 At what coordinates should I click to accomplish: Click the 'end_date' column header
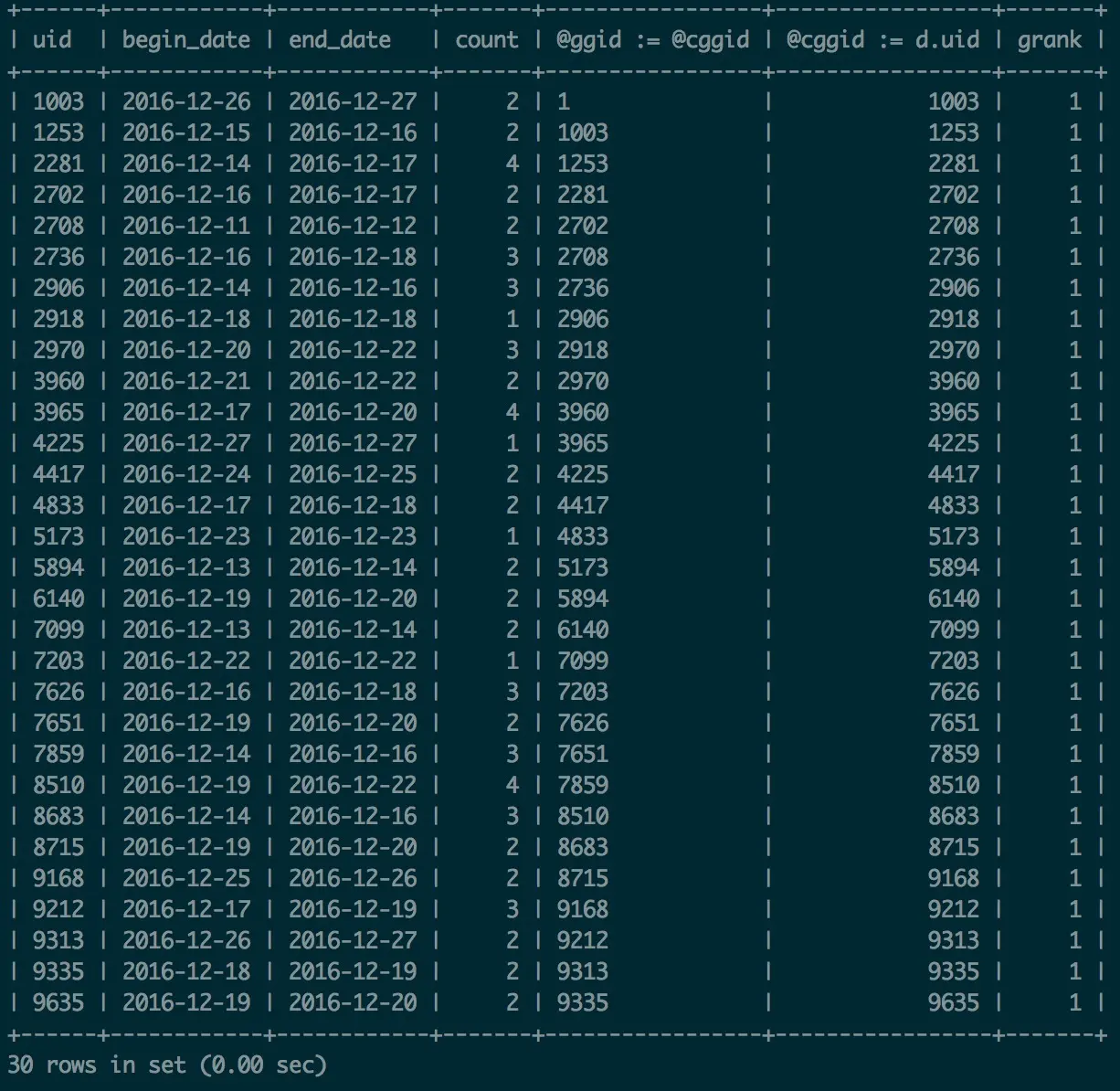[340, 40]
